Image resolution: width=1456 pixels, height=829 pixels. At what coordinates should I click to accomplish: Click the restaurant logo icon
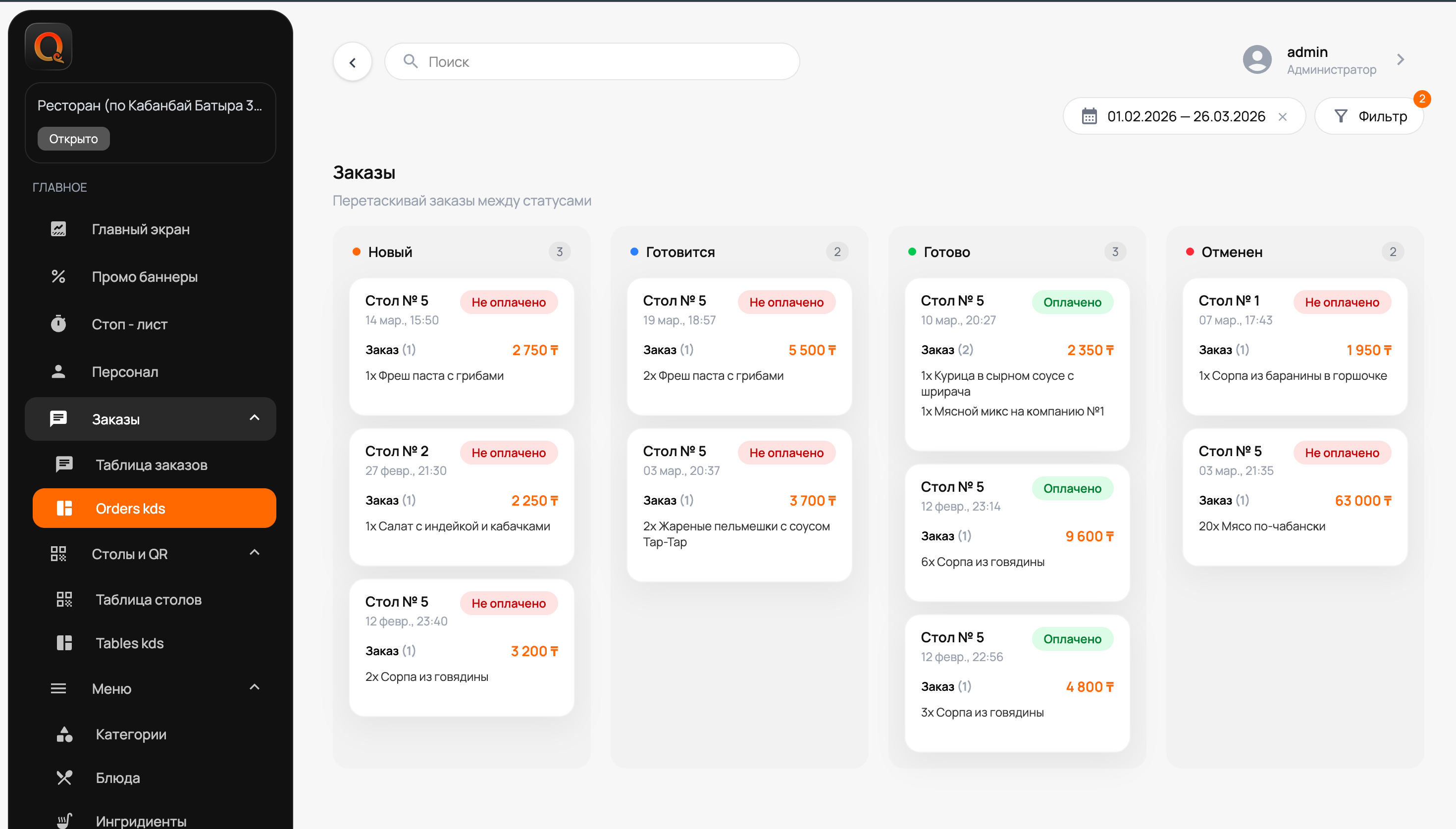click(49, 47)
